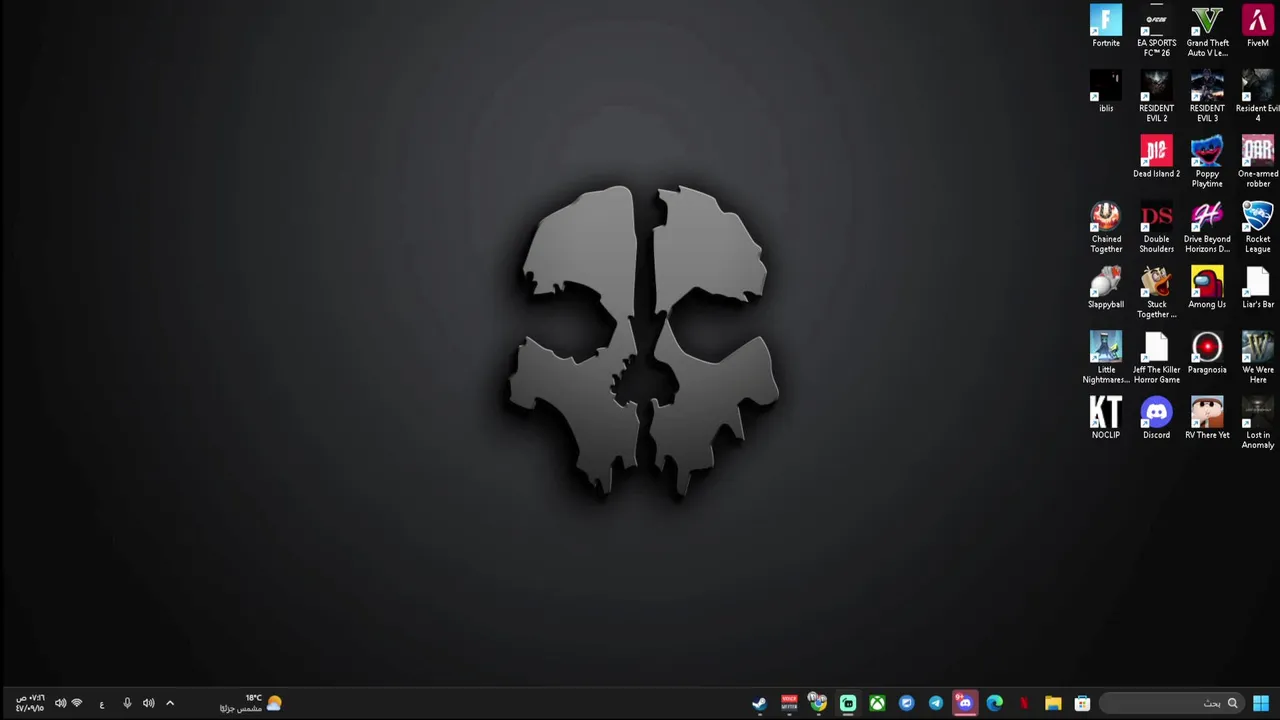Select the Lost in Anomaly shortcut

[x=1258, y=423]
